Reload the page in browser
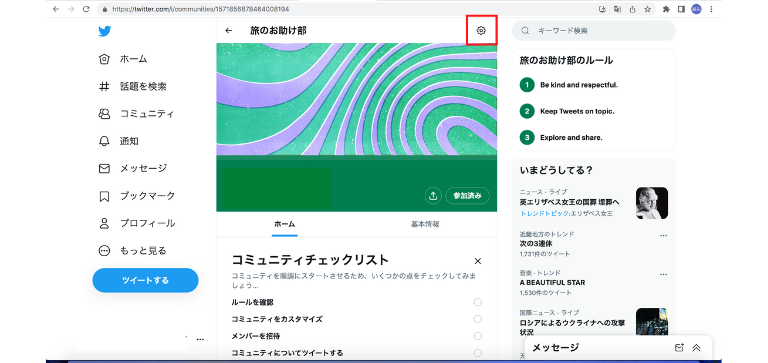The height and width of the screenshot is (363, 768). 86,9
